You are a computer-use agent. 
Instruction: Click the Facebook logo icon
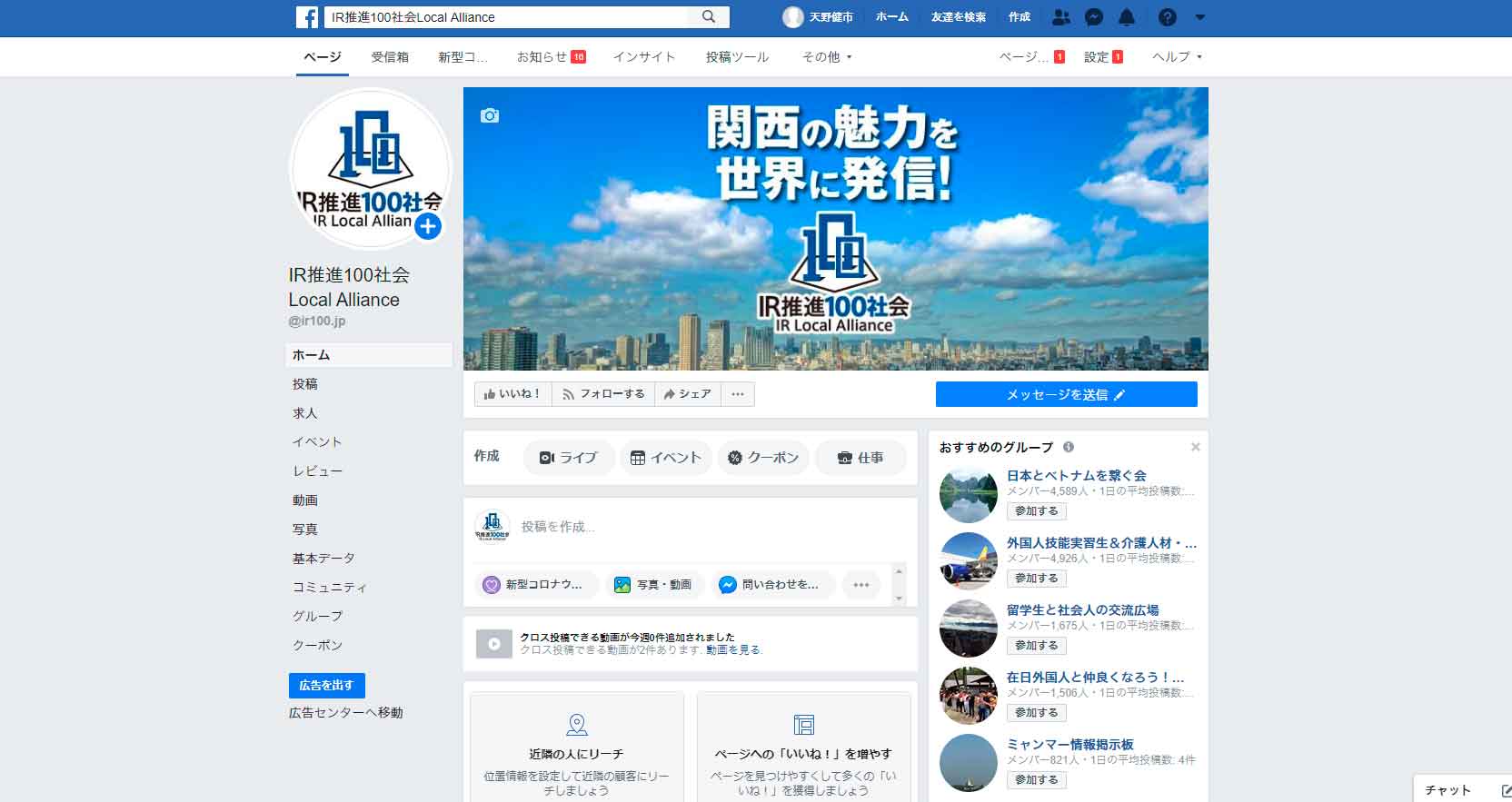[x=307, y=17]
